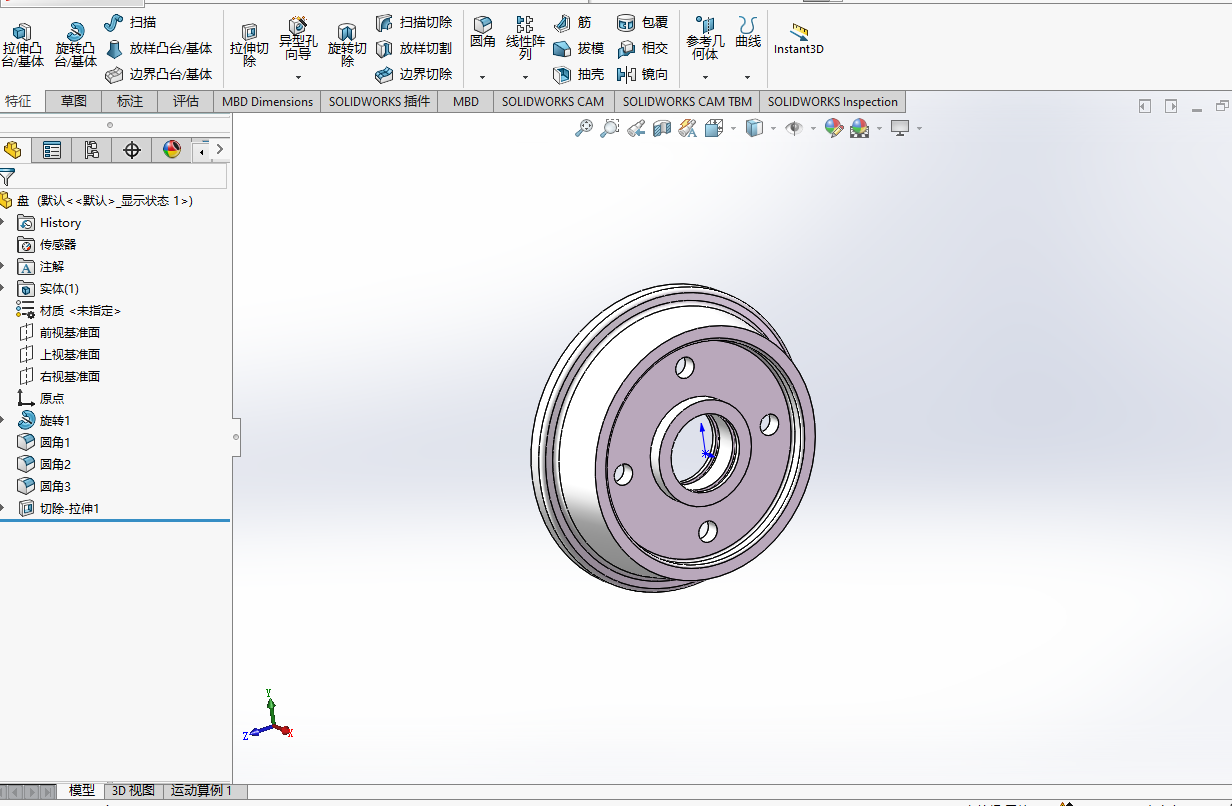The height and width of the screenshot is (806, 1232).
Task: Click the 抽壳 shell tool
Action: tap(579, 74)
